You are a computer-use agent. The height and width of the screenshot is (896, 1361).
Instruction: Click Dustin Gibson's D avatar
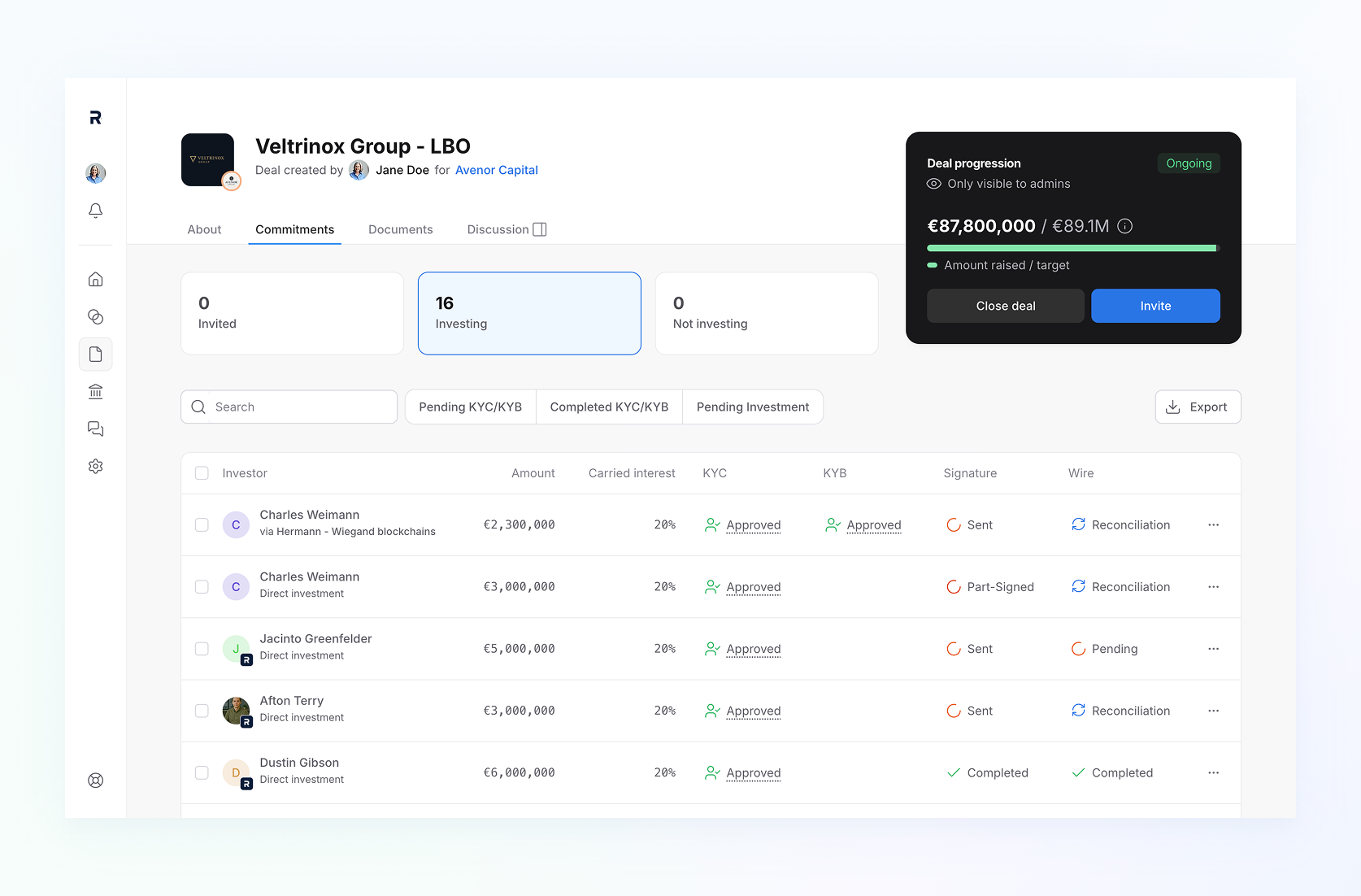tap(236, 772)
